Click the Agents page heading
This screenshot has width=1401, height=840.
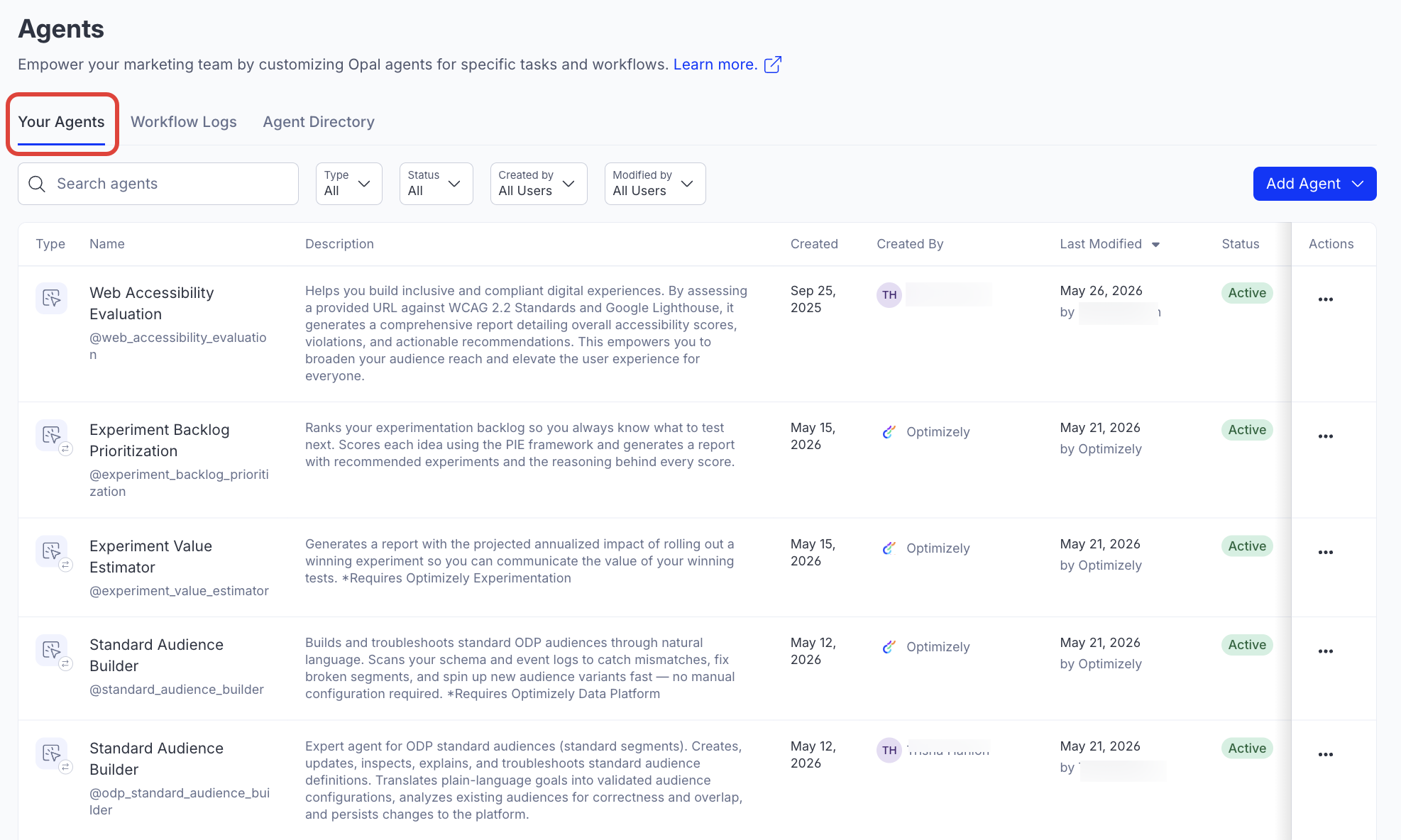click(x=61, y=29)
